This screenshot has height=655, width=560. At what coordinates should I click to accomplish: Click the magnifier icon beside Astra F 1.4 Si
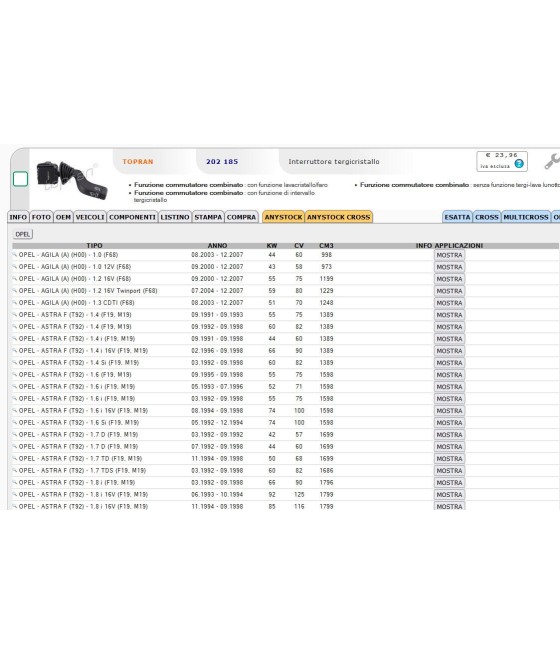pyautogui.click(x=15, y=363)
